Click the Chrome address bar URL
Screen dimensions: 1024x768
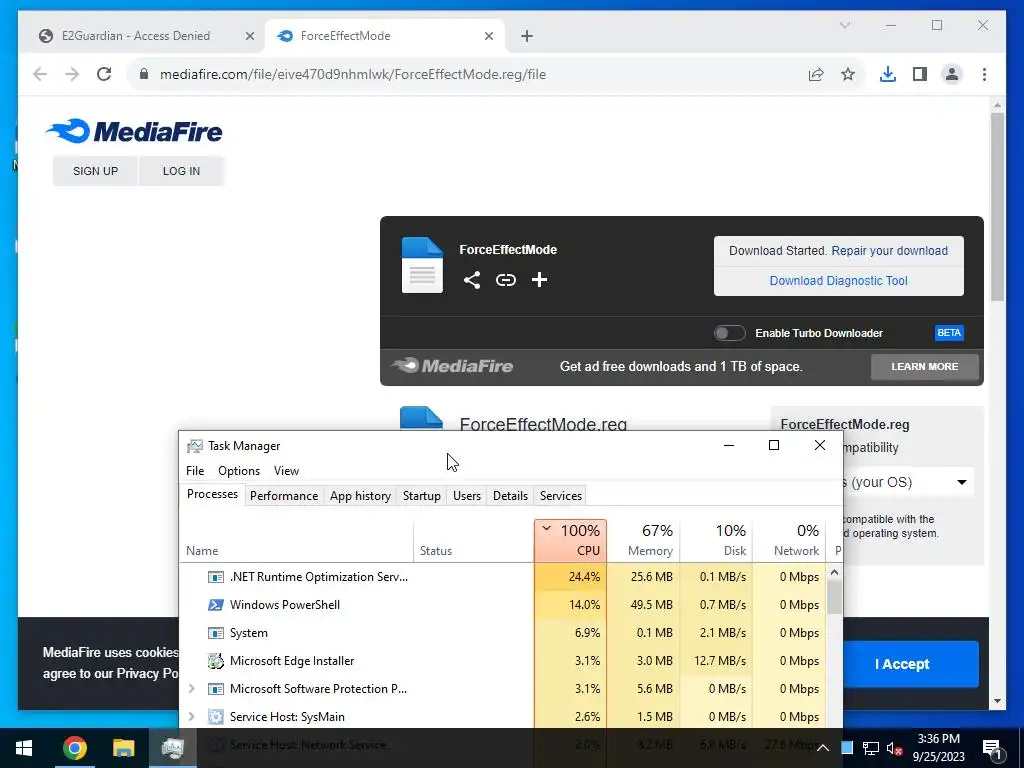pos(353,74)
